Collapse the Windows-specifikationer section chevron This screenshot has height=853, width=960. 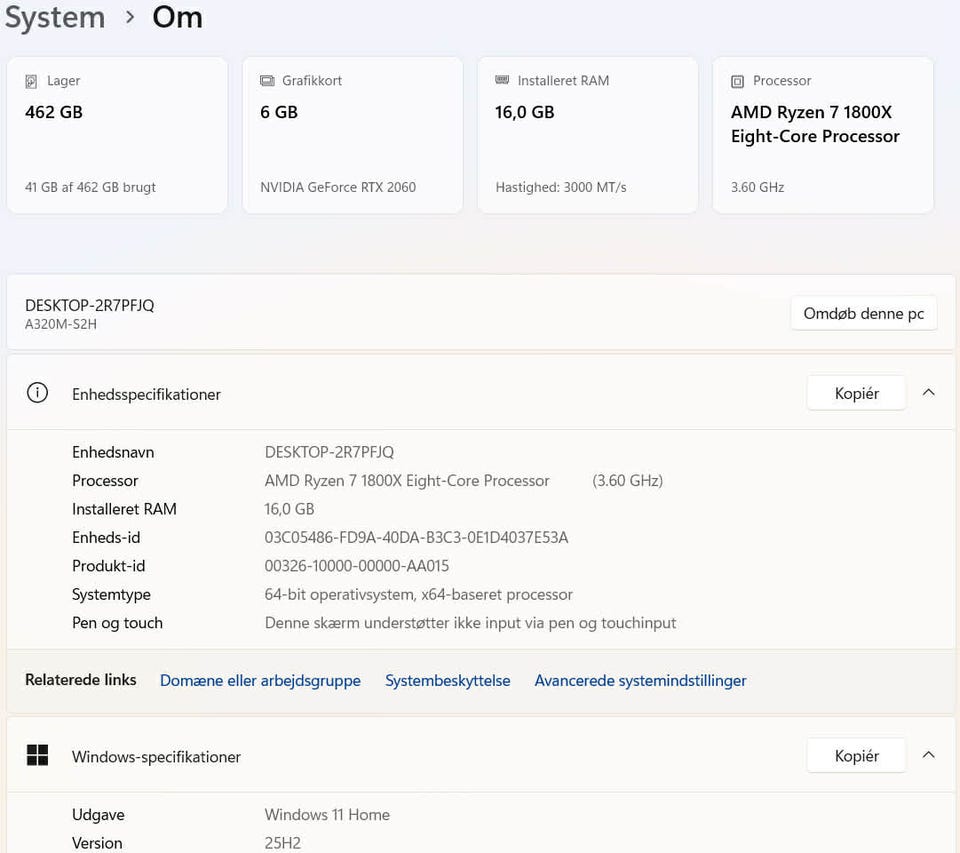pos(928,755)
